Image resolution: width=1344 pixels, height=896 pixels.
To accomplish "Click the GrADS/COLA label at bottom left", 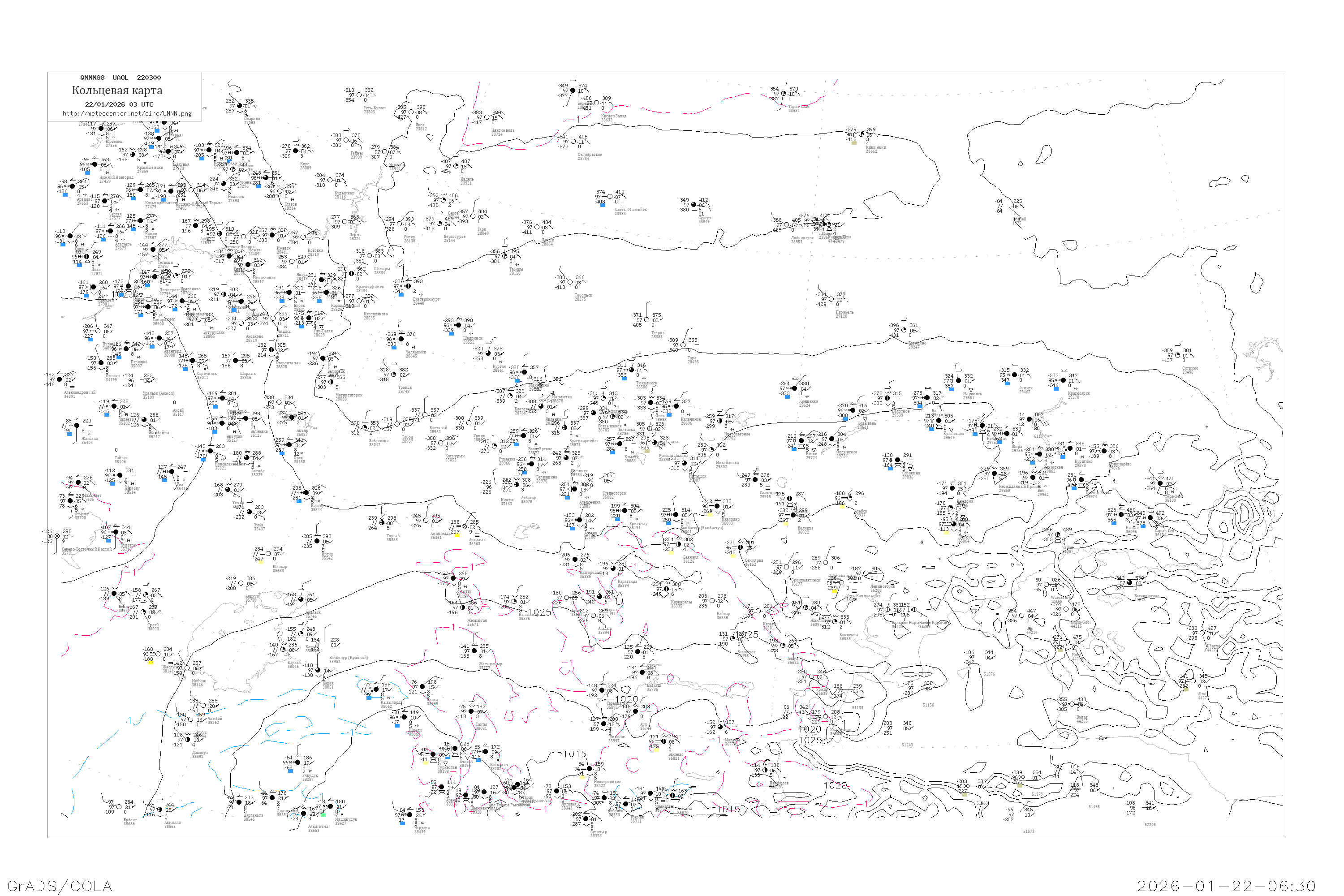I will pos(60,886).
